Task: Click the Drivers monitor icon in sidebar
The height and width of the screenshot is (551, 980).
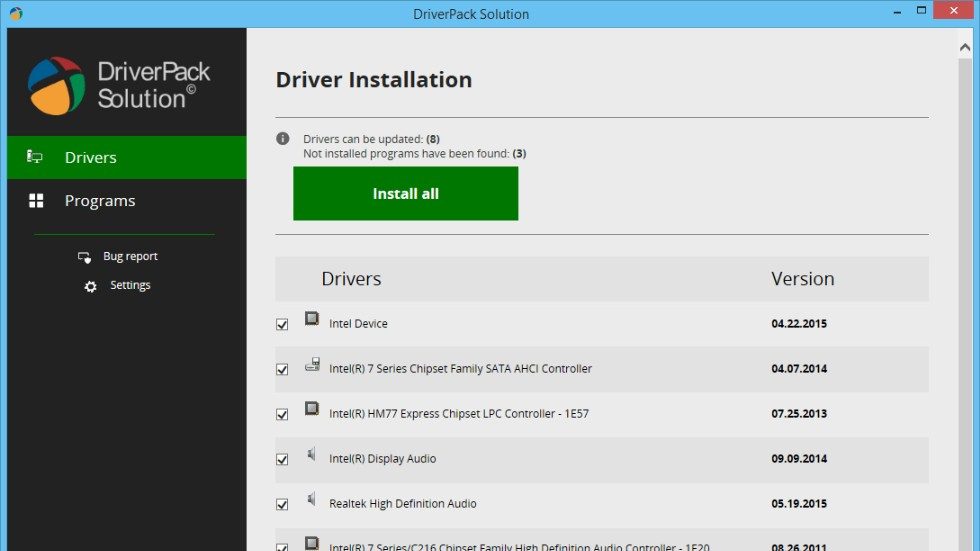Action: [x=35, y=157]
